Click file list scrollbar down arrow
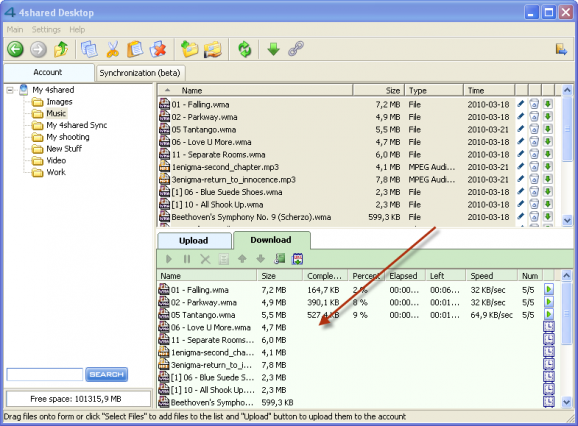Viewport: 578px width, 426px height. pyautogui.click(x=567, y=220)
